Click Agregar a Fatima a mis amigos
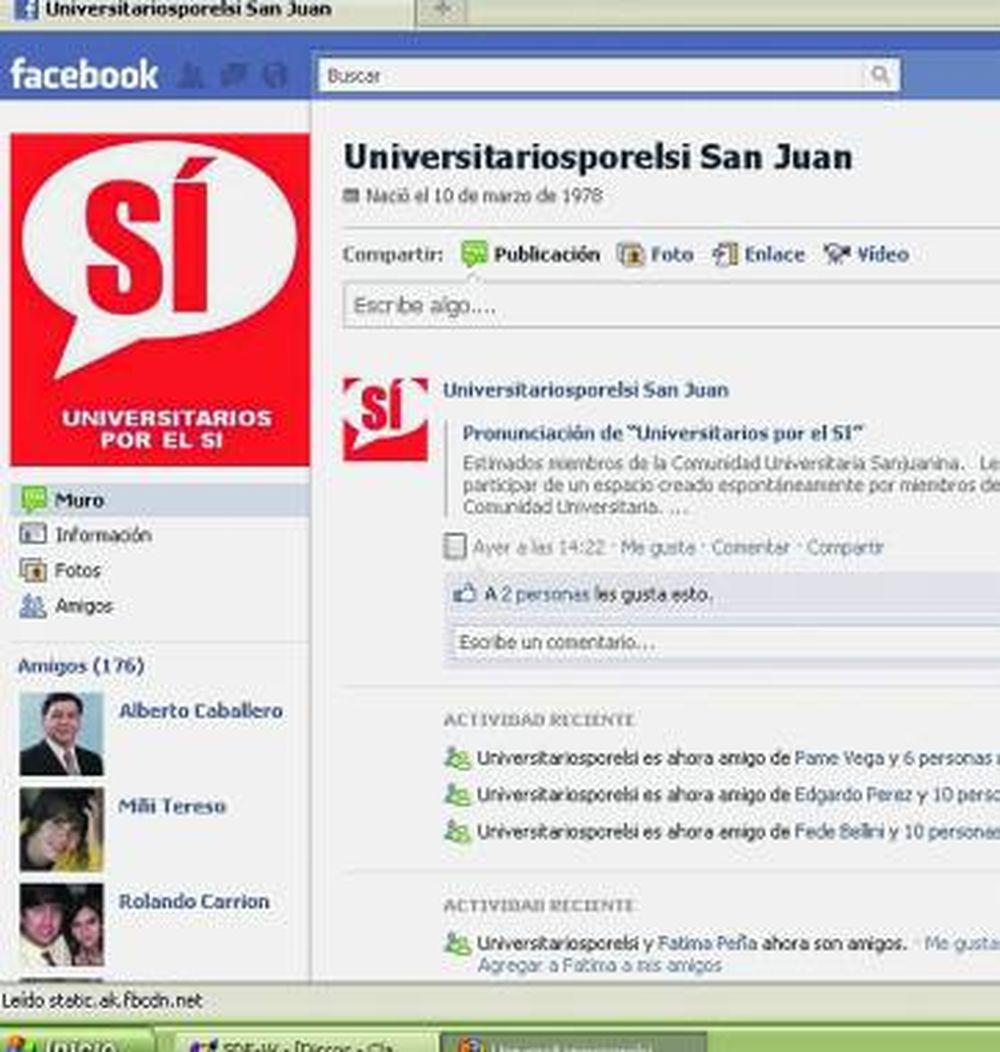Viewport: 1000px width, 1052px height. coord(598,966)
